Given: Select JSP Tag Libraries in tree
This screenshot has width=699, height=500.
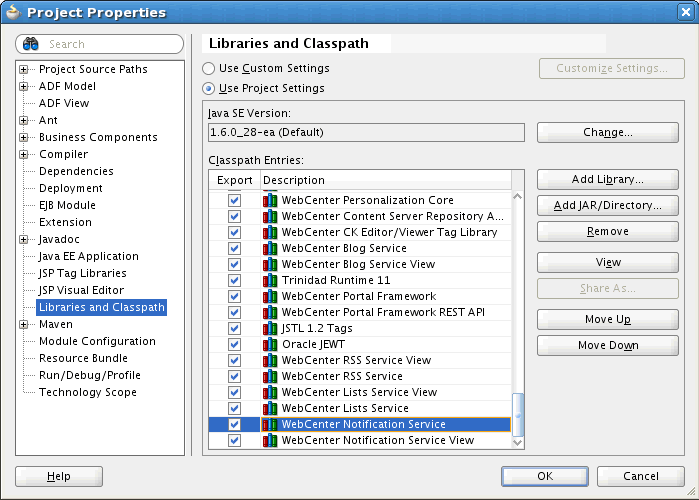Looking at the screenshot, I should [x=82, y=273].
